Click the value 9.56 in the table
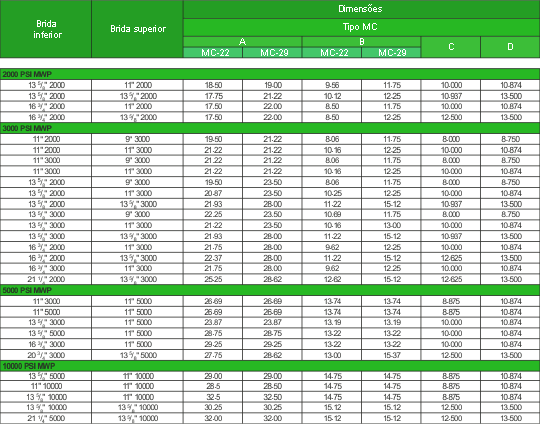540x424 pixels. (x=332, y=85)
